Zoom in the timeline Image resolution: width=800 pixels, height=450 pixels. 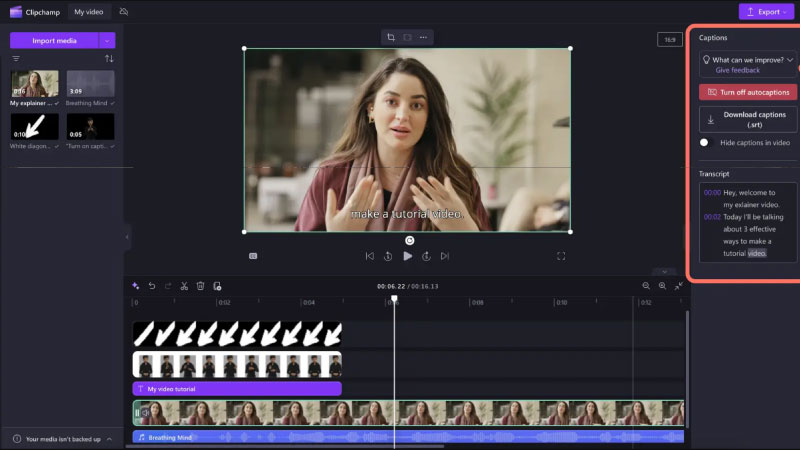point(662,286)
